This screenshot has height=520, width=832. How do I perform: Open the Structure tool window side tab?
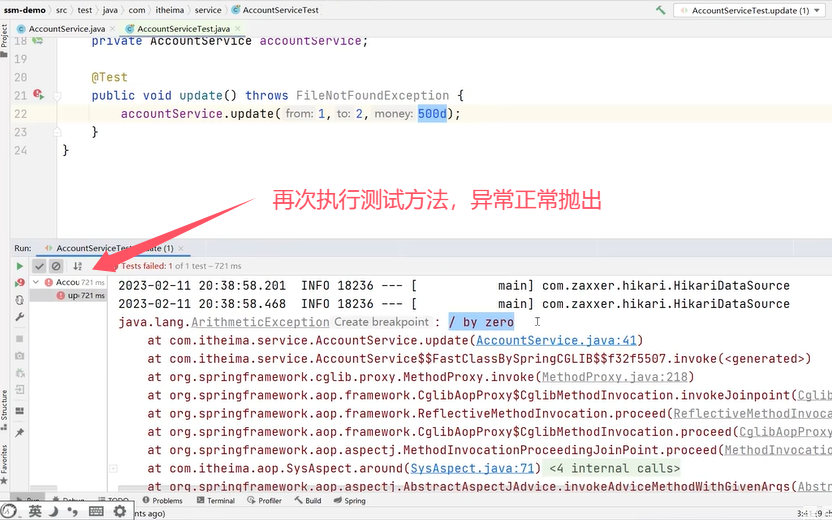[x=4, y=410]
